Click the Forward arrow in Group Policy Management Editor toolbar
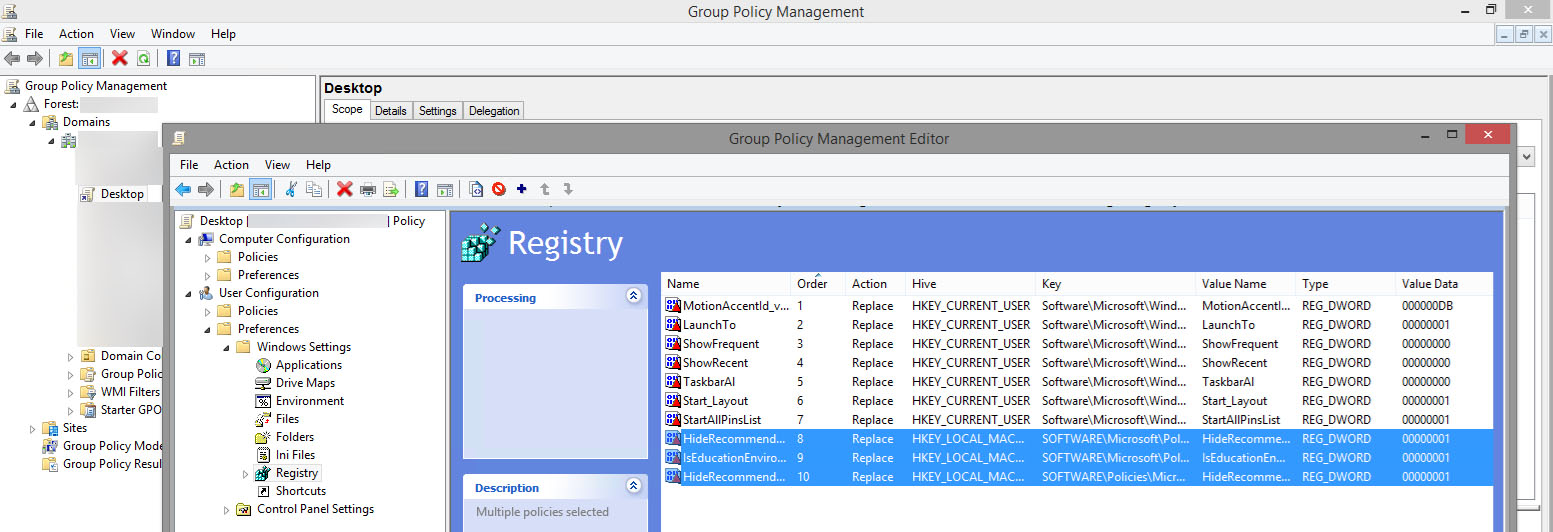 206,189
